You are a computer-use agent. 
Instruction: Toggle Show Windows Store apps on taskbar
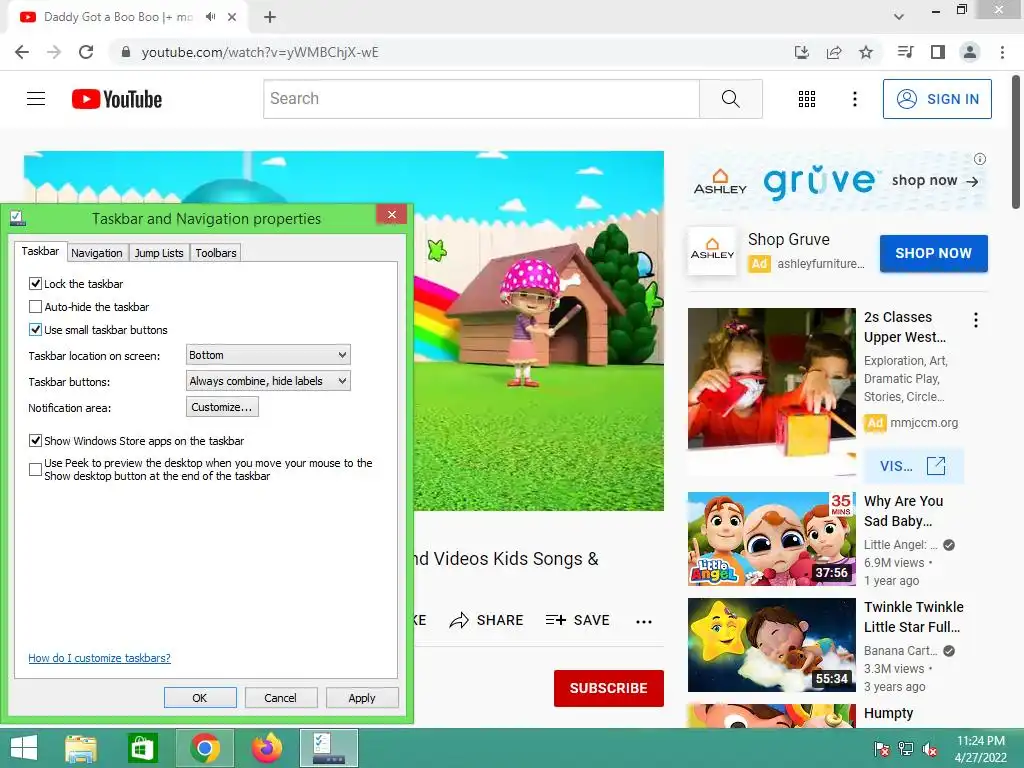click(35, 441)
